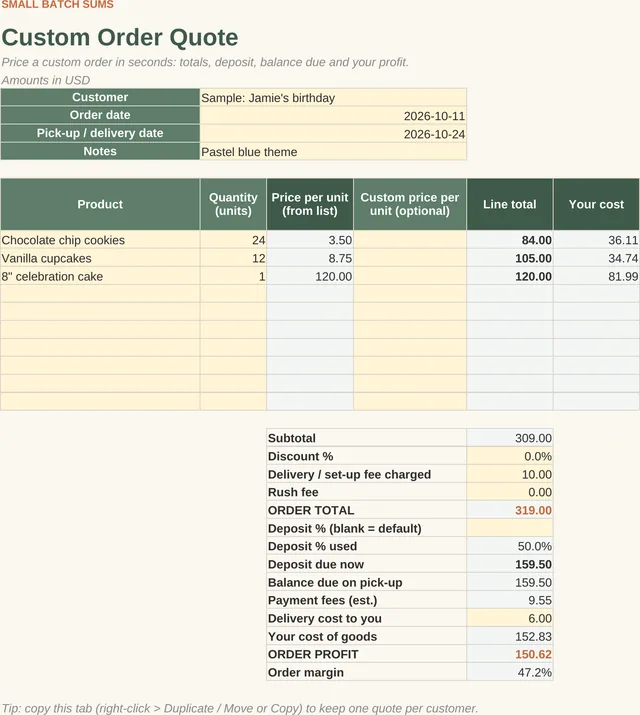Click the "Delivery cost to you" value 6.00
Image resolution: width=640 pixels, height=715 pixels.
coord(510,618)
